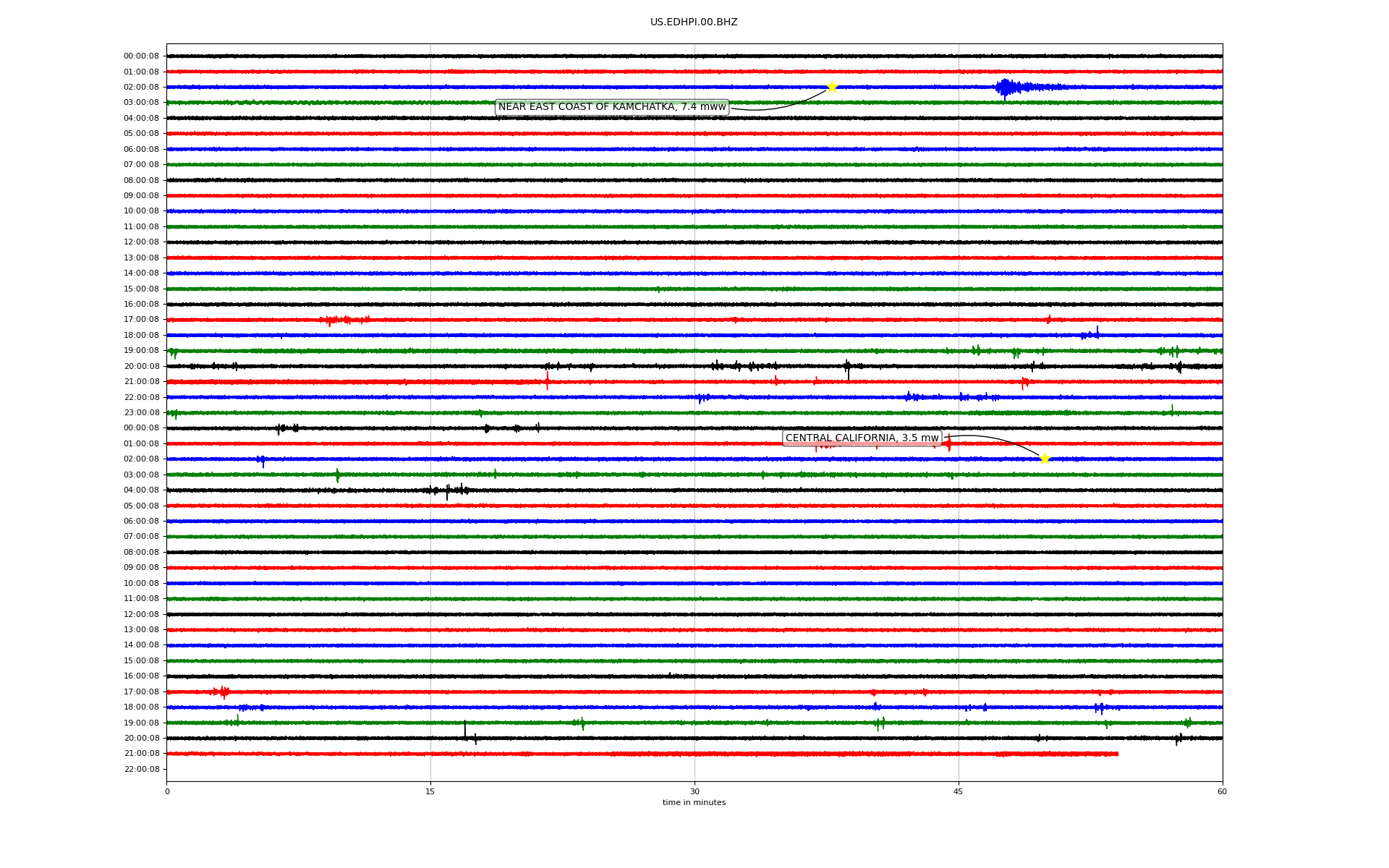
Task: Click the 00:00:08 label at top row
Action: pyautogui.click(x=141, y=56)
